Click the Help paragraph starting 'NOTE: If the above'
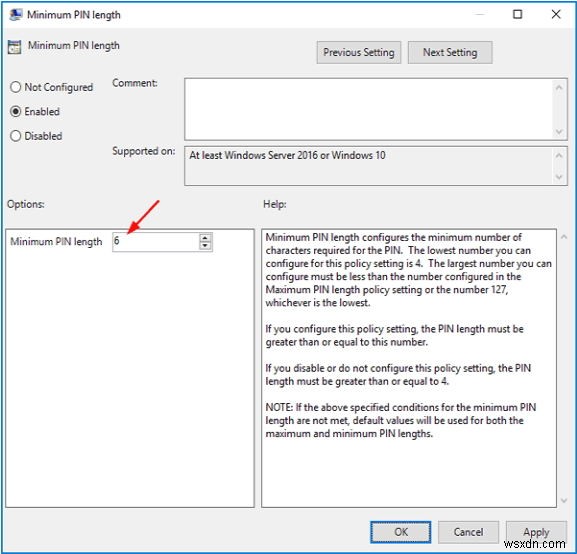This screenshot has height=554, width=577. pos(400,420)
